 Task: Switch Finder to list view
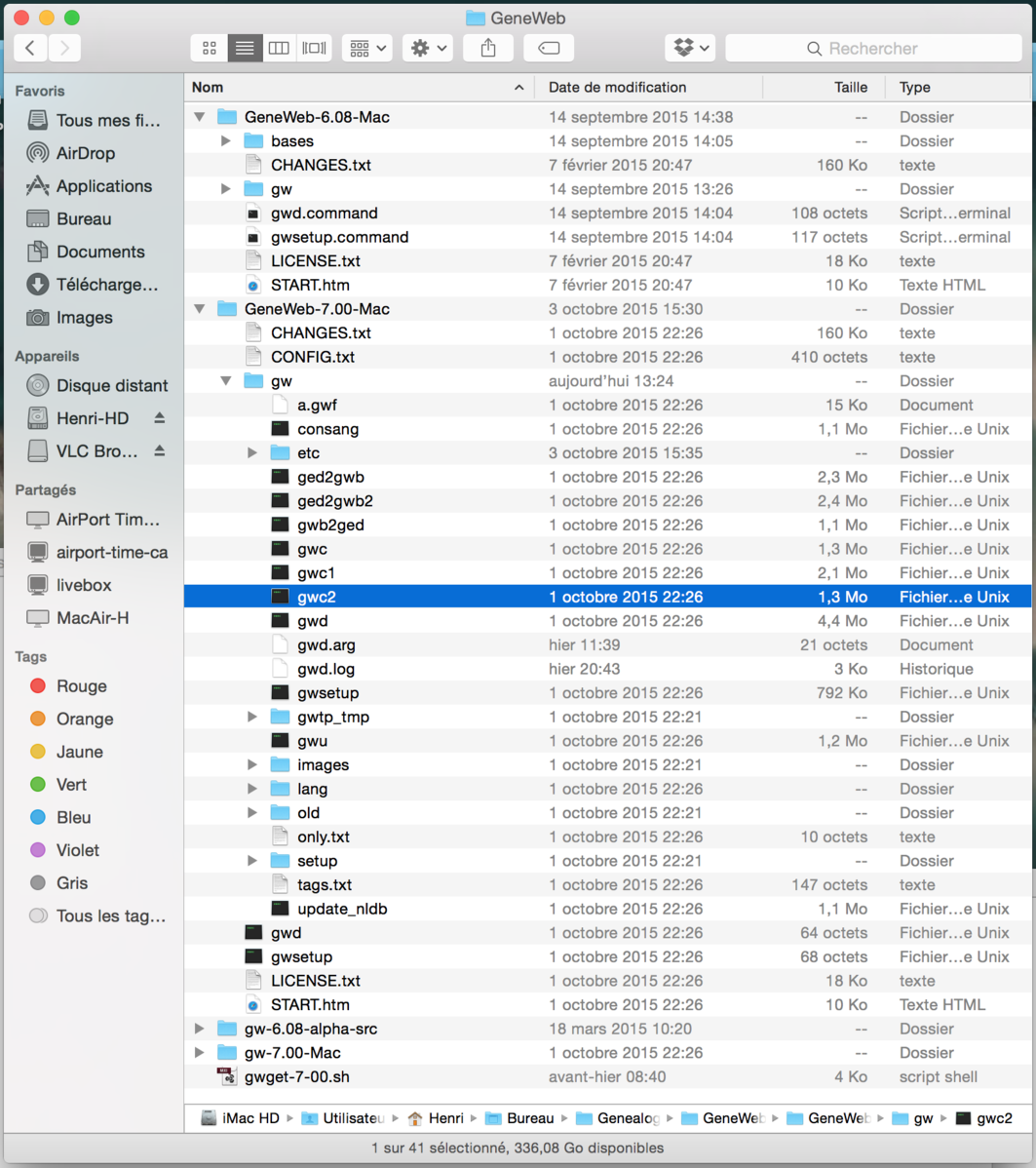[245, 49]
